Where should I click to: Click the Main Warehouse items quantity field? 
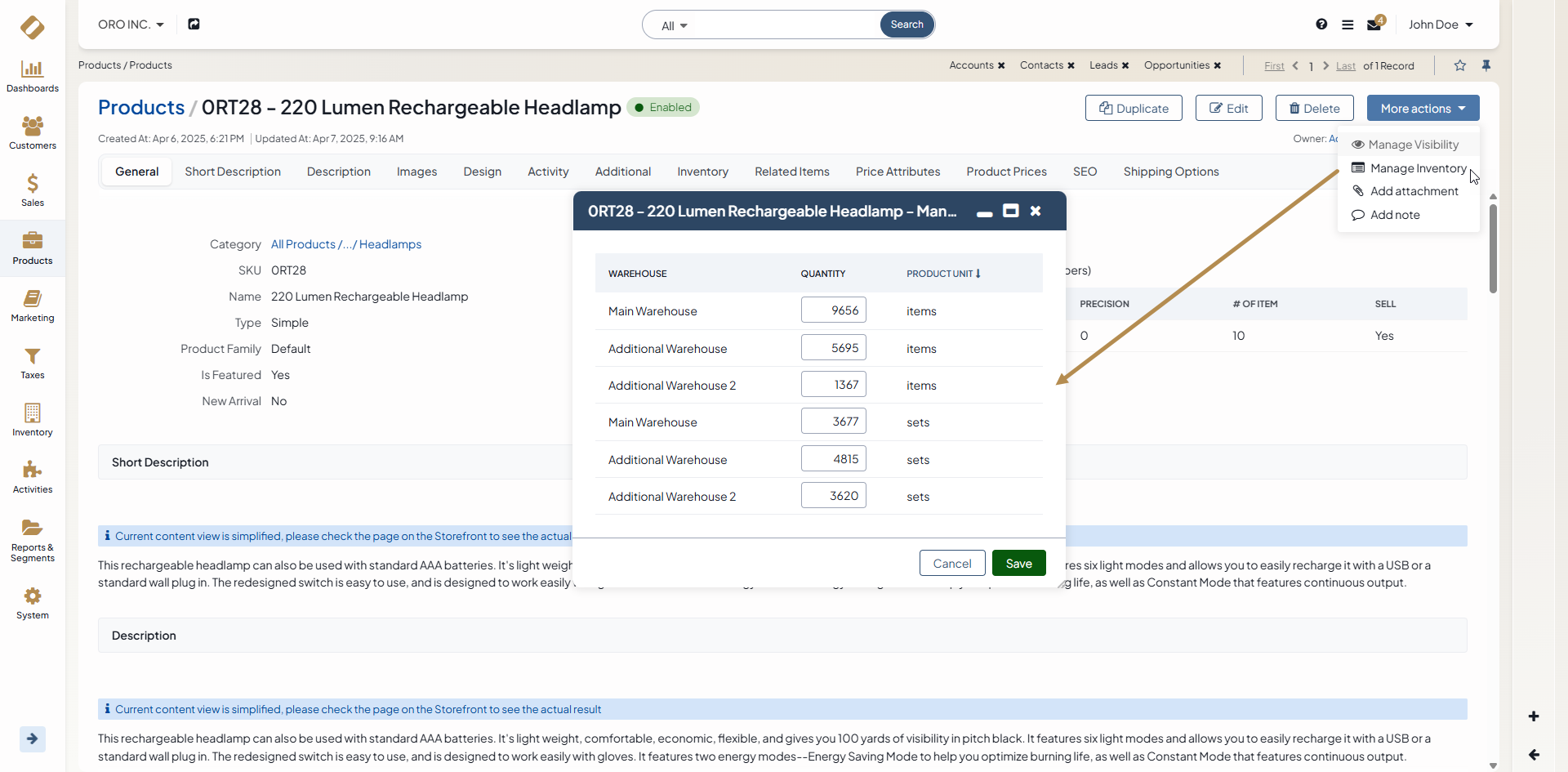pyautogui.click(x=833, y=310)
